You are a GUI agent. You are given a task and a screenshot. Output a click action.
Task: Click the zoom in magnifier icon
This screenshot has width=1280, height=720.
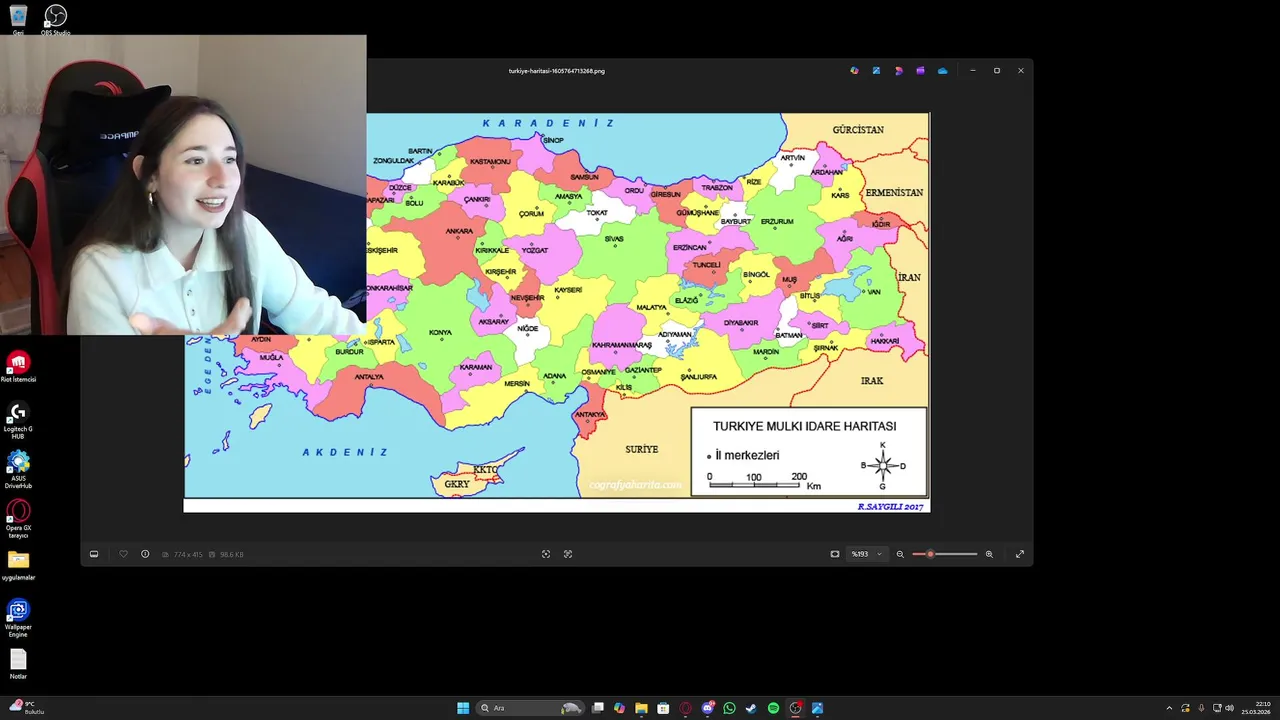989,554
